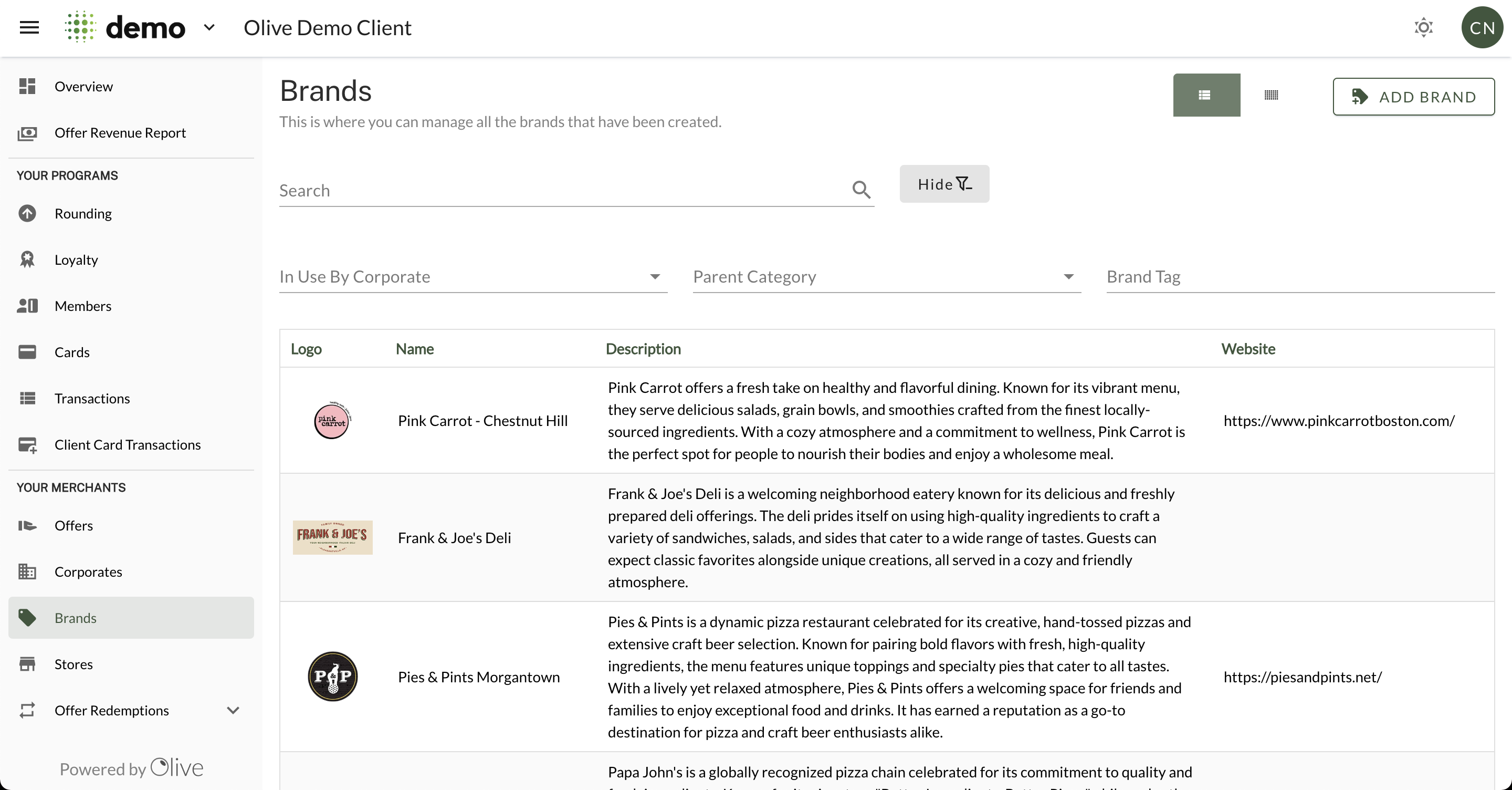Expand the Offer Redemptions submenu chevron
This screenshot has height=790, width=1512.
coord(233,711)
